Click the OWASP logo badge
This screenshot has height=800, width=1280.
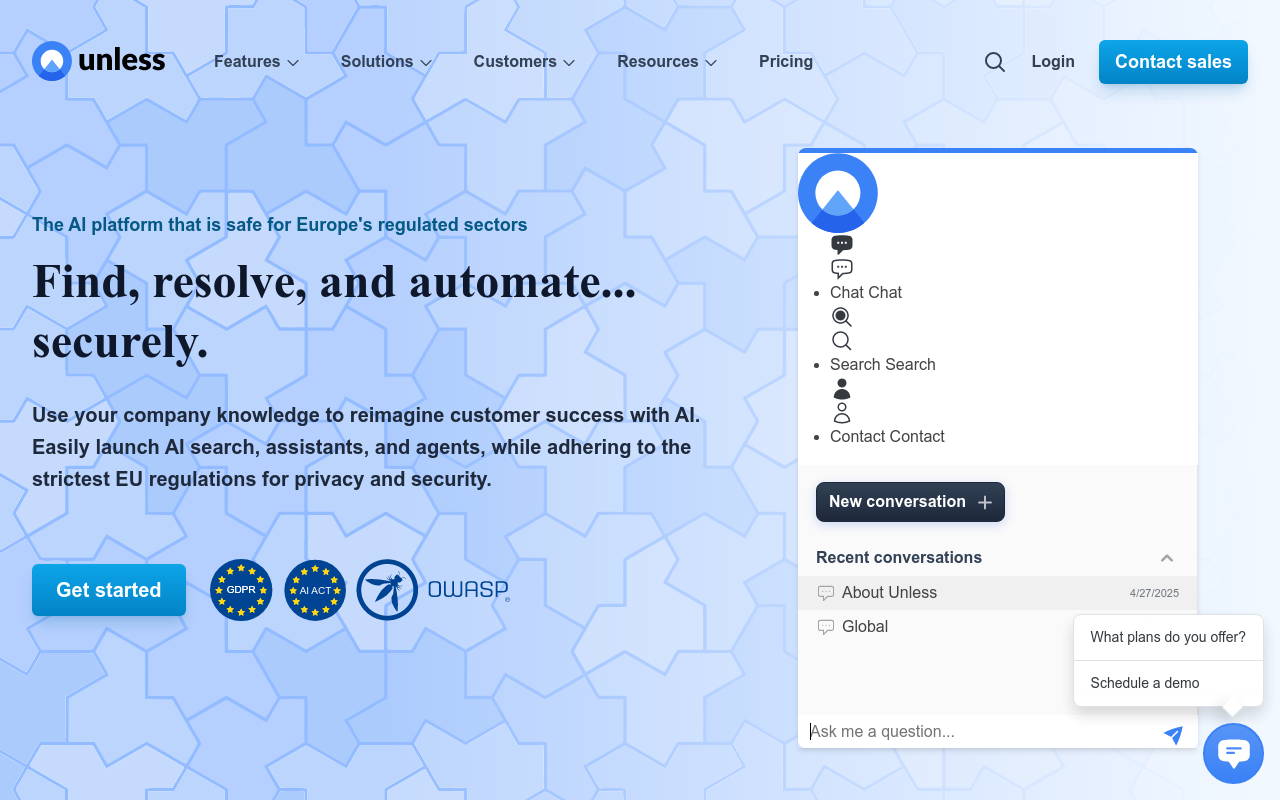coord(433,590)
